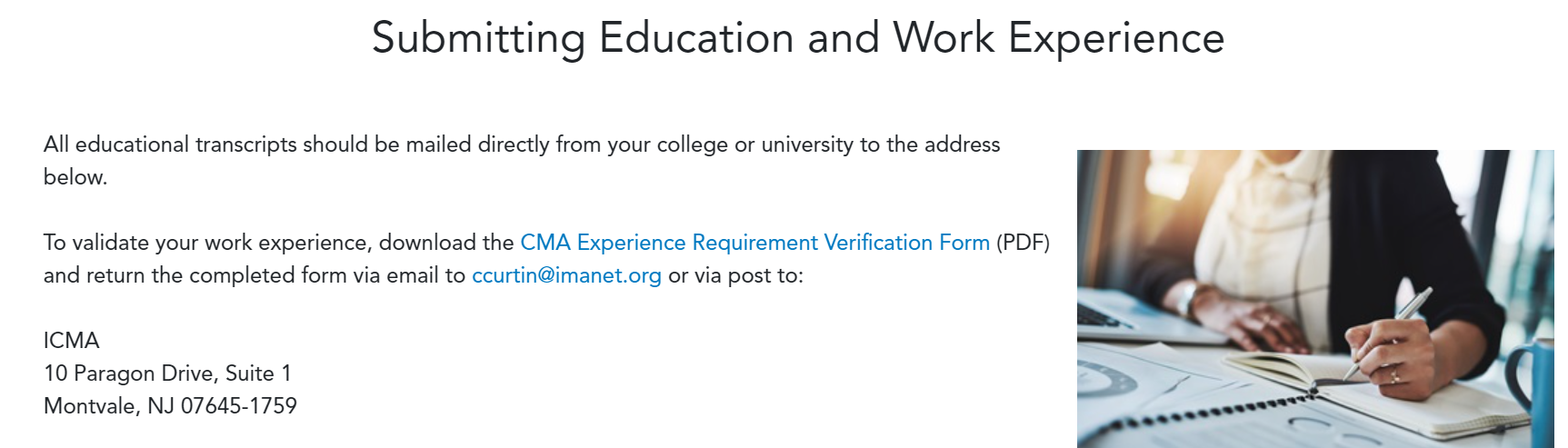Open the CMA Experience Requirement Verification Form link

[754, 243]
